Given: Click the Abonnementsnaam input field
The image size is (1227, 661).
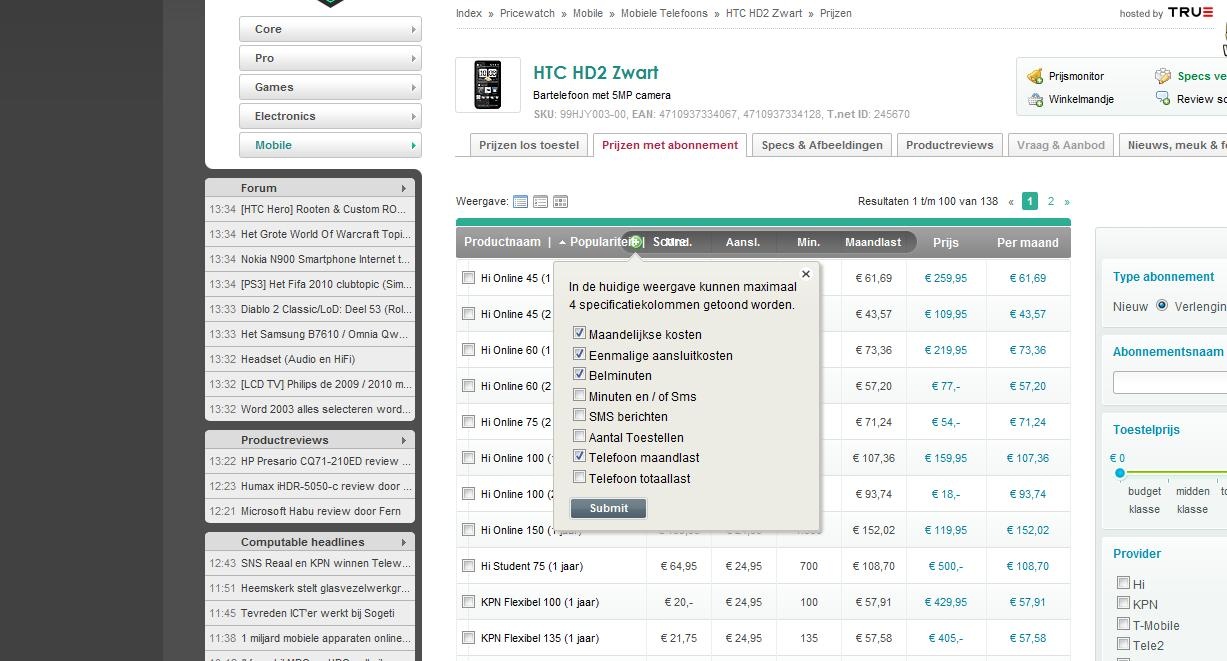Looking at the screenshot, I should 1170,382.
